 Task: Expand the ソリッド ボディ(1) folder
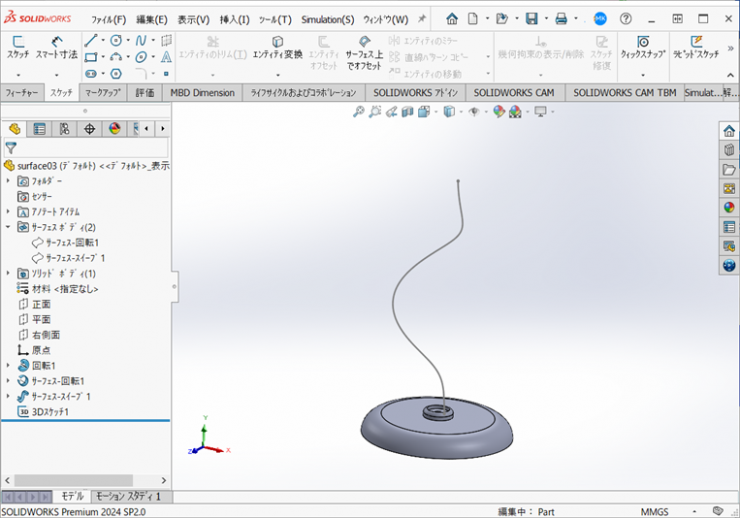point(9,273)
